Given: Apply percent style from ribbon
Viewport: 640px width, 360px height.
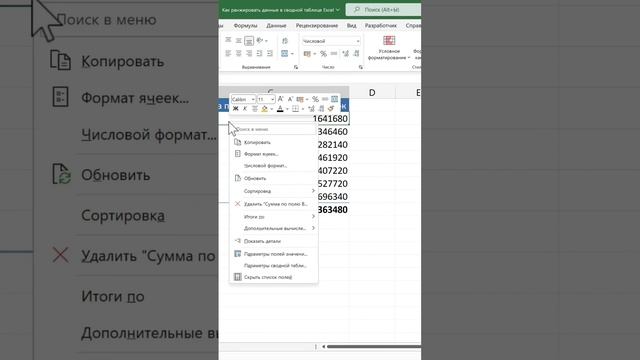Looking at the screenshot, I should click(x=323, y=54).
